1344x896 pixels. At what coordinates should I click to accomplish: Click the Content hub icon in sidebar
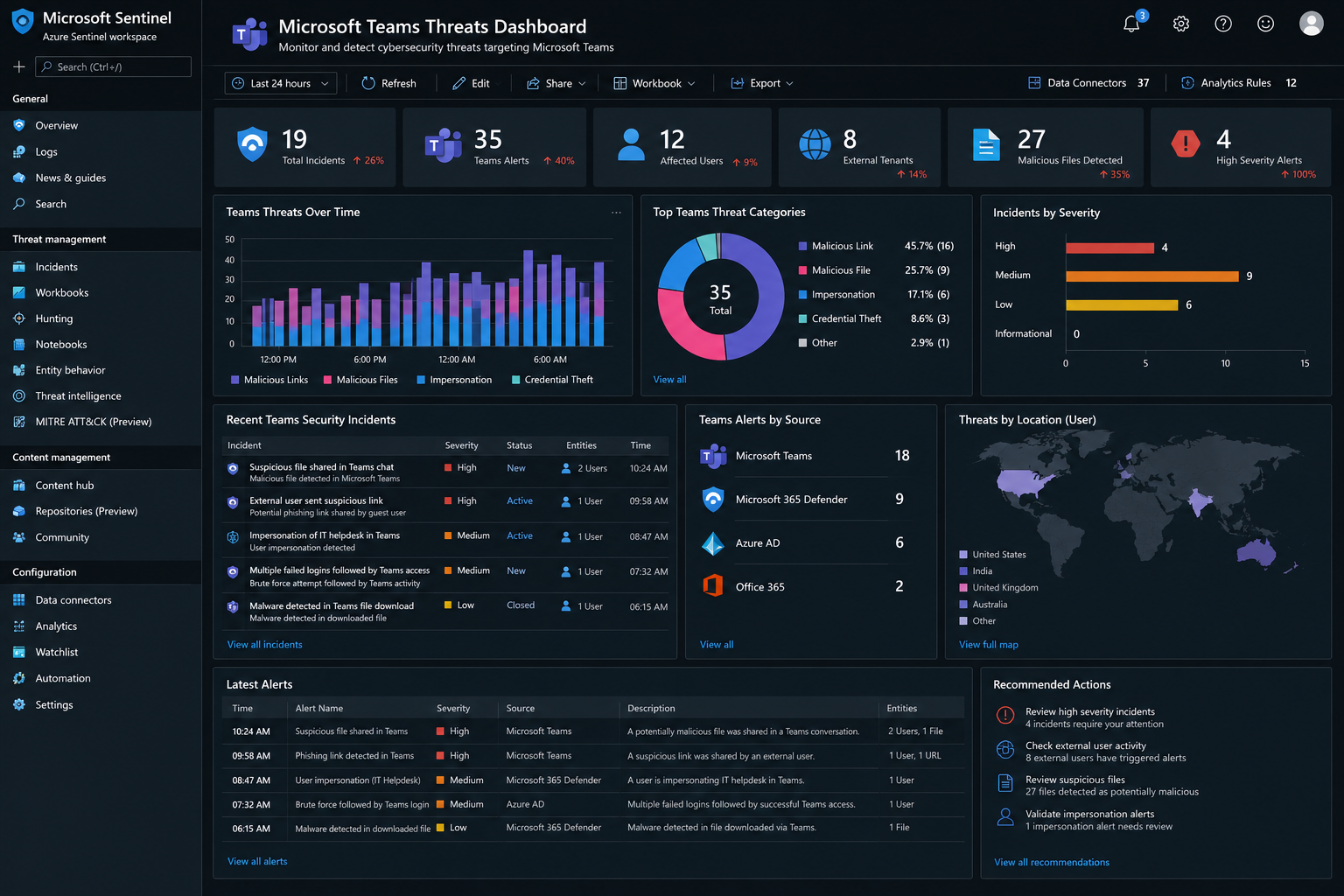pos(19,486)
